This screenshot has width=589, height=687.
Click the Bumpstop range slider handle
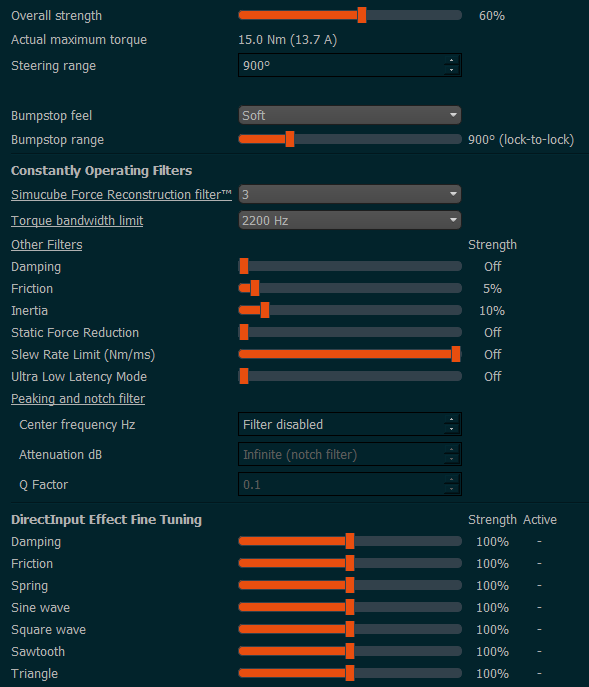(290, 139)
